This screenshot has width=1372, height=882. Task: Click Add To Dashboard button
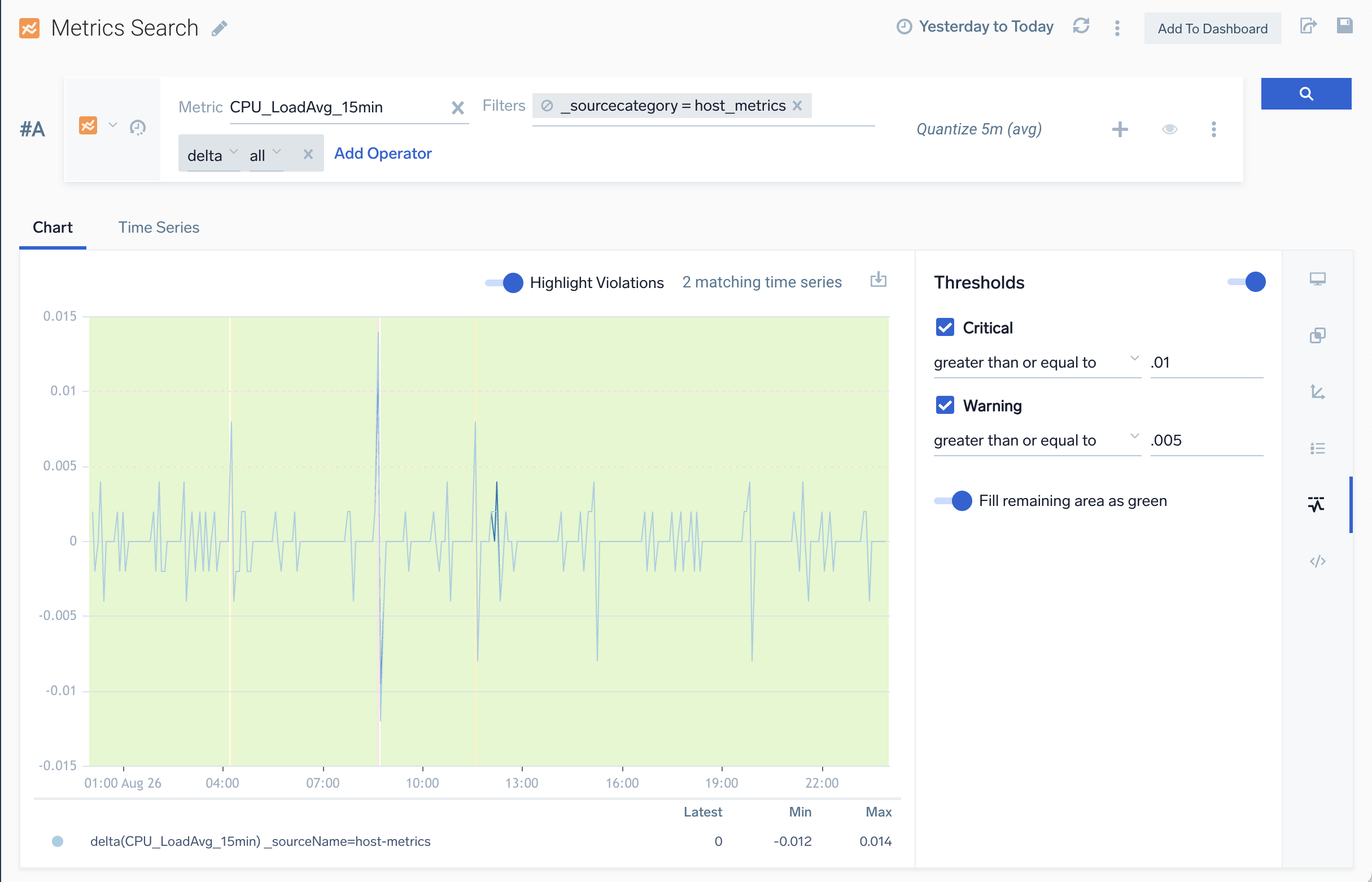pyautogui.click(x=1212, y=29)
